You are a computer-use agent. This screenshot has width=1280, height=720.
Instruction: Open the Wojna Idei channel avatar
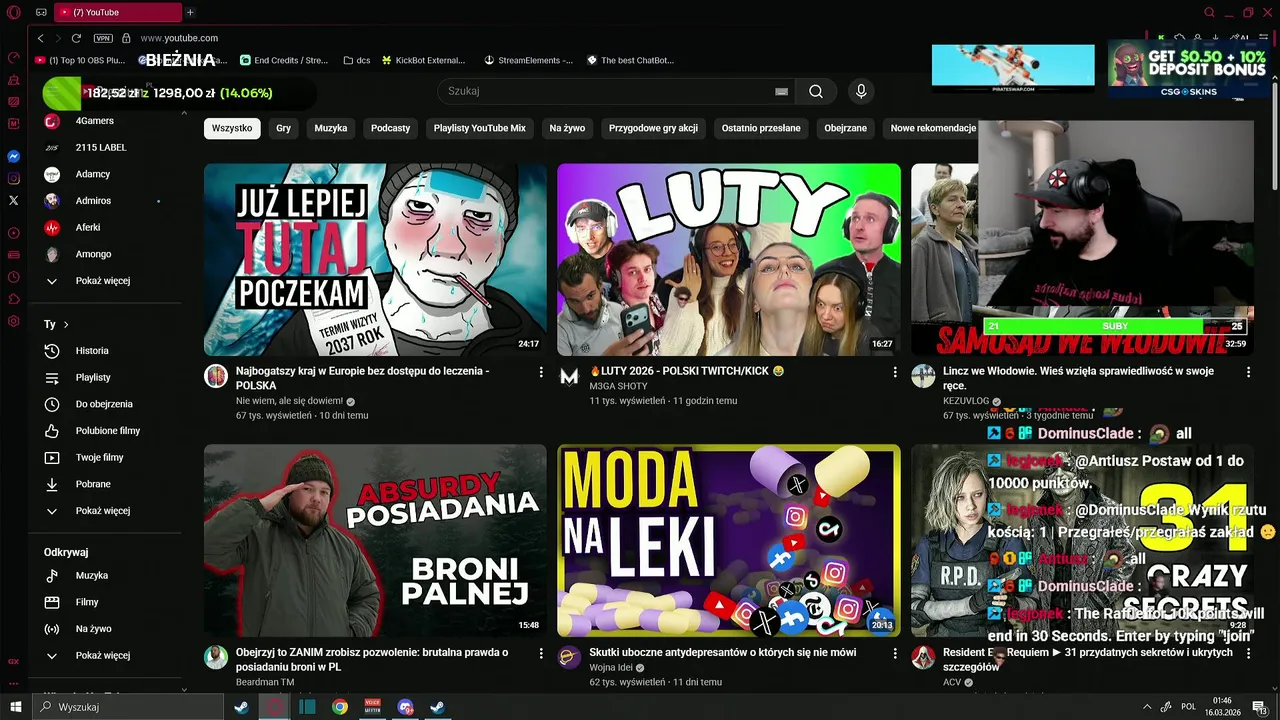[x=569, y=657]
